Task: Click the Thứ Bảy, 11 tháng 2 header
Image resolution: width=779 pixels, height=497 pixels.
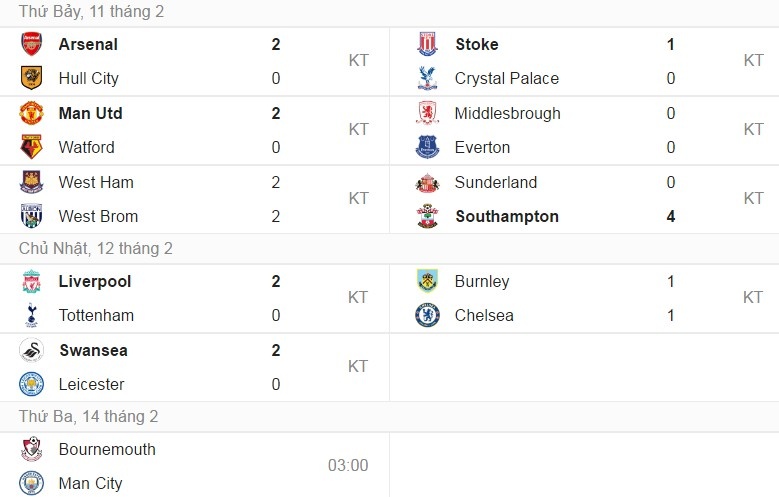Action: click(91, 12)
